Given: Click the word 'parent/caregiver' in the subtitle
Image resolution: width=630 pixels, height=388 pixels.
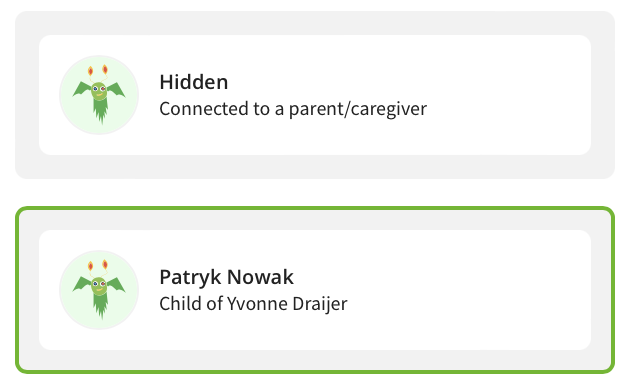Looking at the screenshot, I should (358, 109).
